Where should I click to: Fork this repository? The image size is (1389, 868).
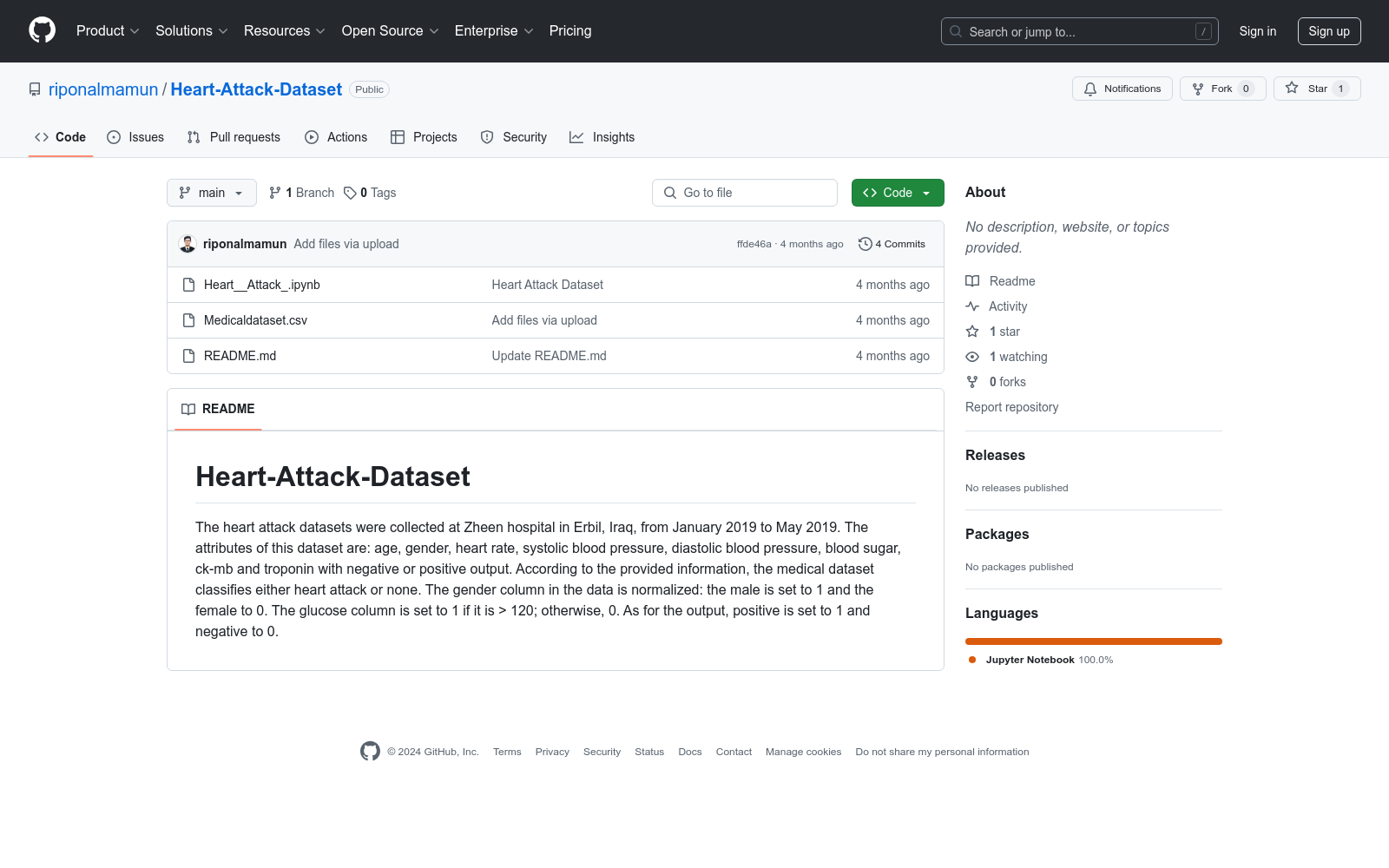coord(1222,89)
